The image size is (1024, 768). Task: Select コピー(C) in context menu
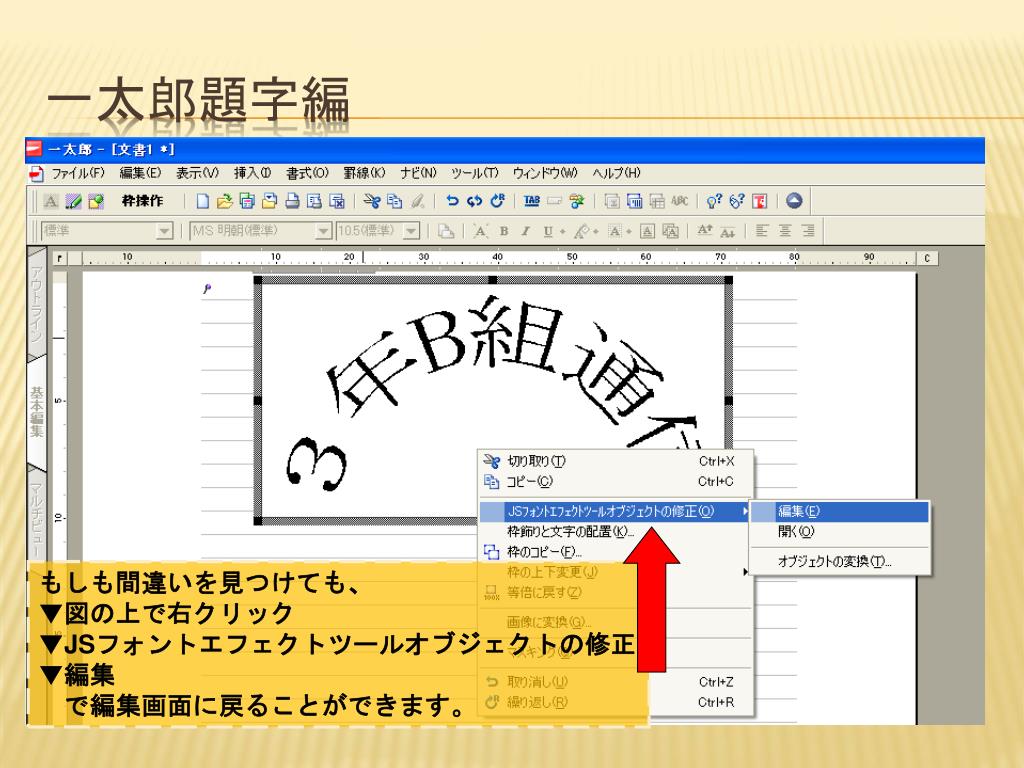[615, 482]
